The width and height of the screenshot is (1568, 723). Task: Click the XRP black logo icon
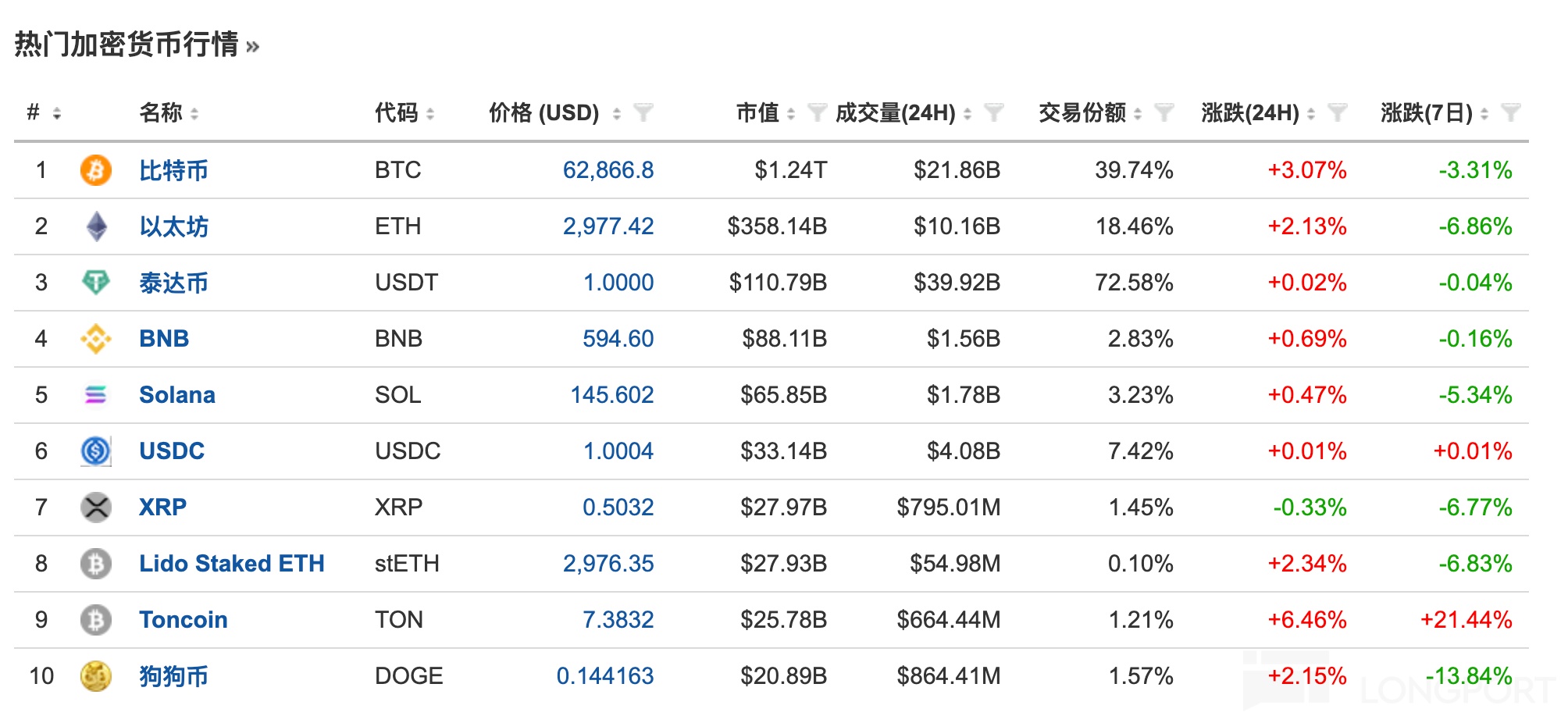coord(95,508)
